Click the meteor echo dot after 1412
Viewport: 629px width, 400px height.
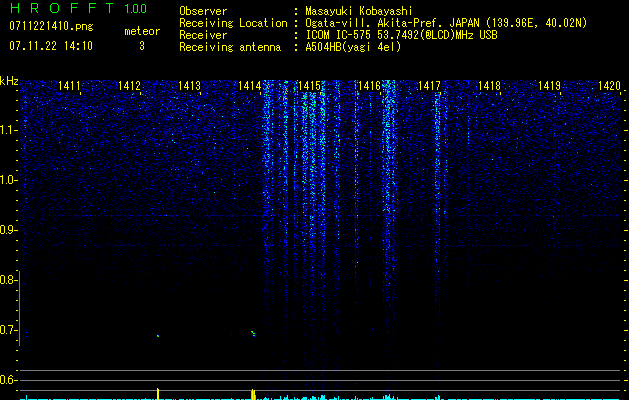point(158,335)
